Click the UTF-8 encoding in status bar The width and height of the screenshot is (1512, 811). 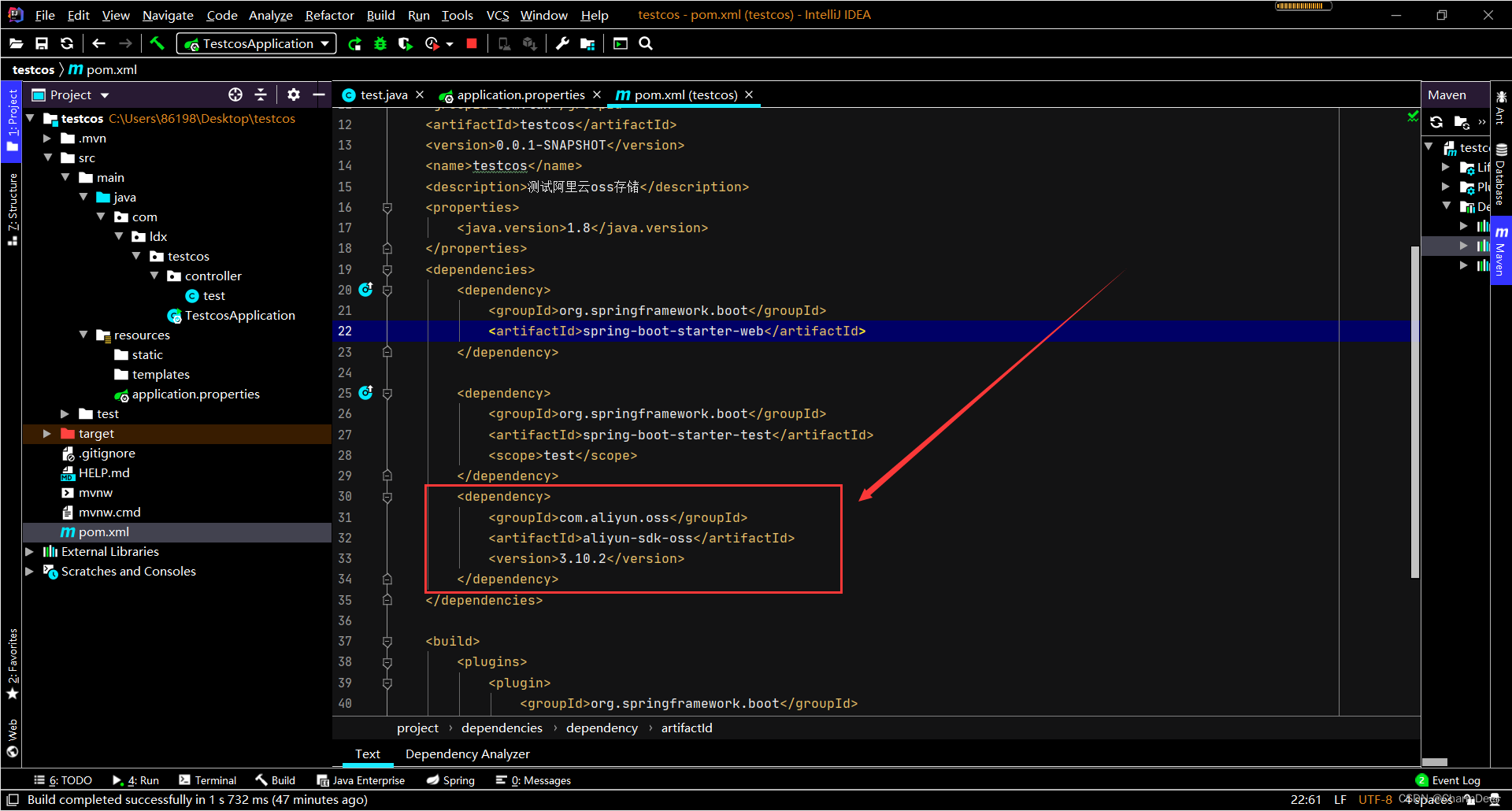(x=1375, y=800)
